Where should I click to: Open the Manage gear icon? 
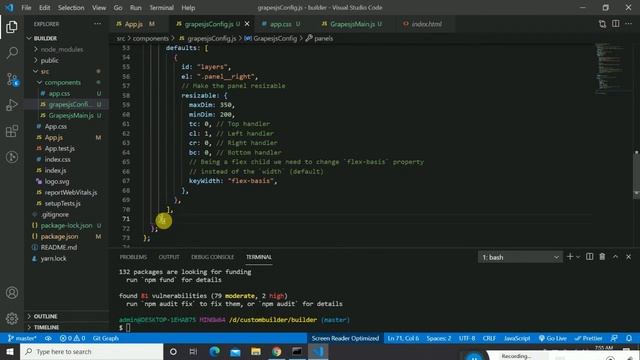12,318
